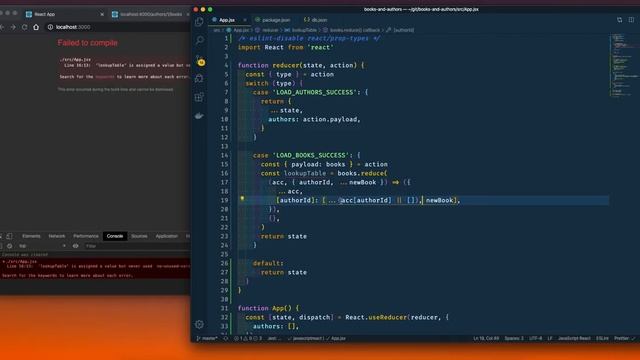
Task: Open the Manage gear in VS Code
Action: (x=199, y=324)
